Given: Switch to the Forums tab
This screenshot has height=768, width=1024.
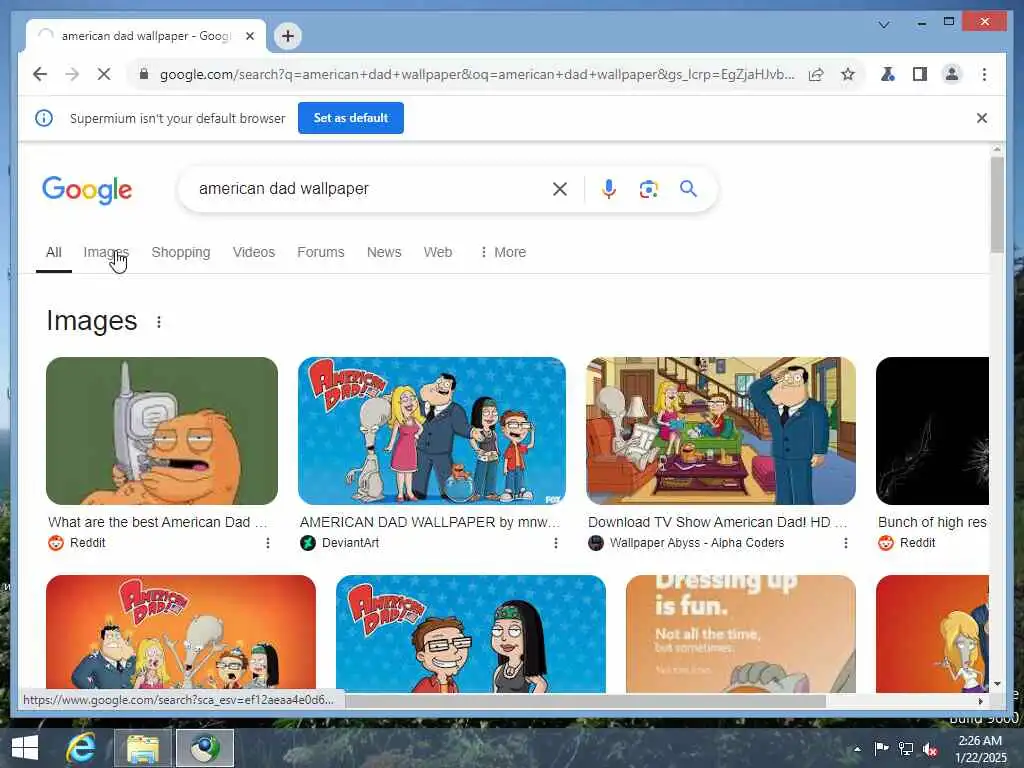Looking at the screenshot, I should click(x=321, y=252).
